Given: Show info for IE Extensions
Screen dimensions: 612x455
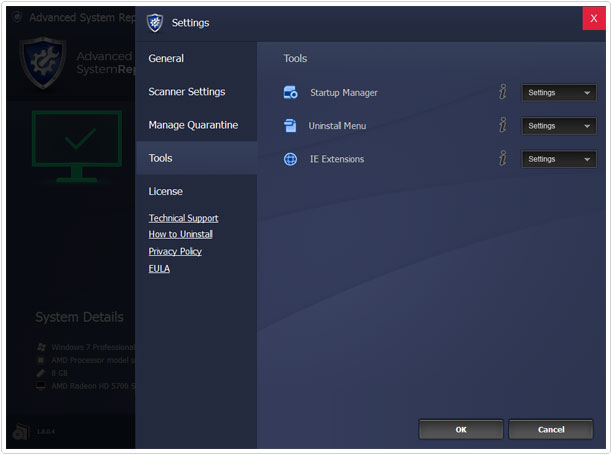Looking at the screenshot, I should coord(503,158).
